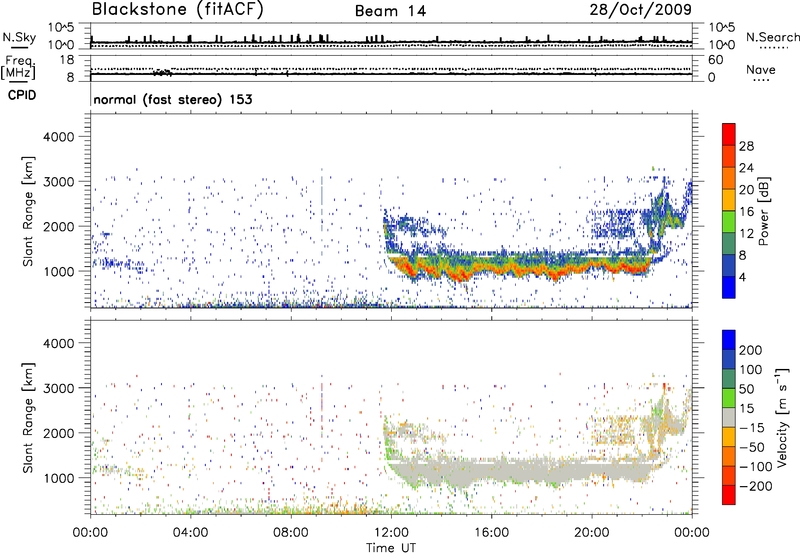This screenshot has width=800, height=554.
Task: Click the 'Velocity [m s-1]' colorbar title
Action: (x=781, y=417)
